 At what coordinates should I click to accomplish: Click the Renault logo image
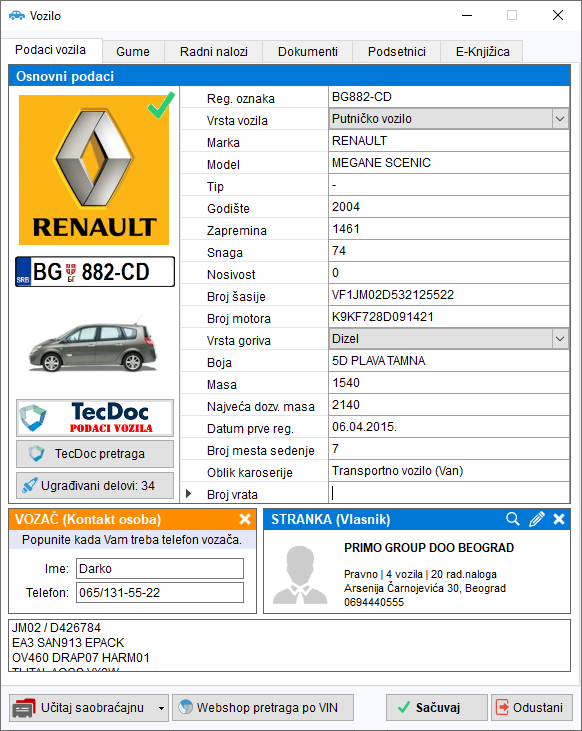pos(94,170)
